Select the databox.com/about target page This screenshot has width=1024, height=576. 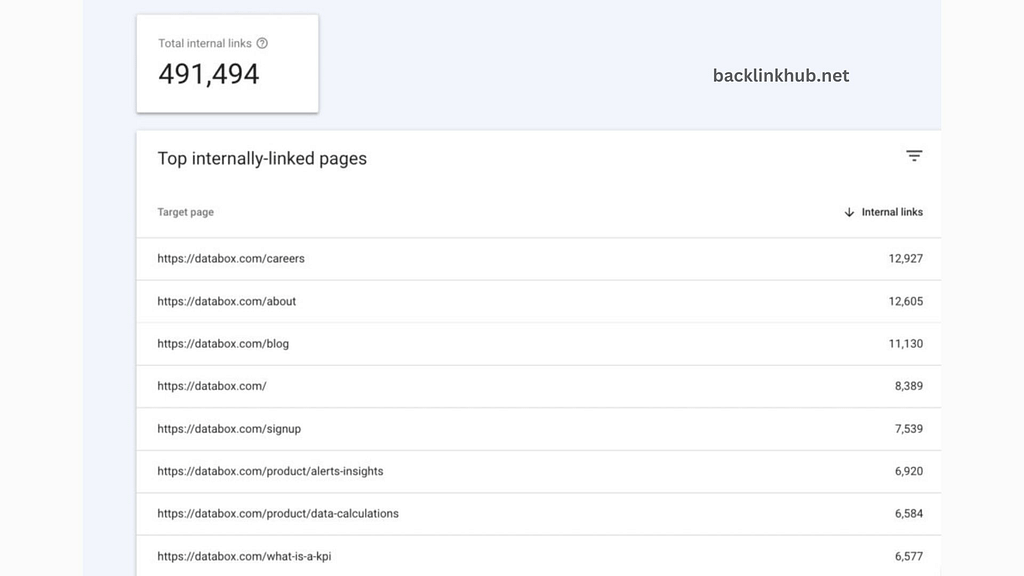pyautogui.click(x=226, y=301)
